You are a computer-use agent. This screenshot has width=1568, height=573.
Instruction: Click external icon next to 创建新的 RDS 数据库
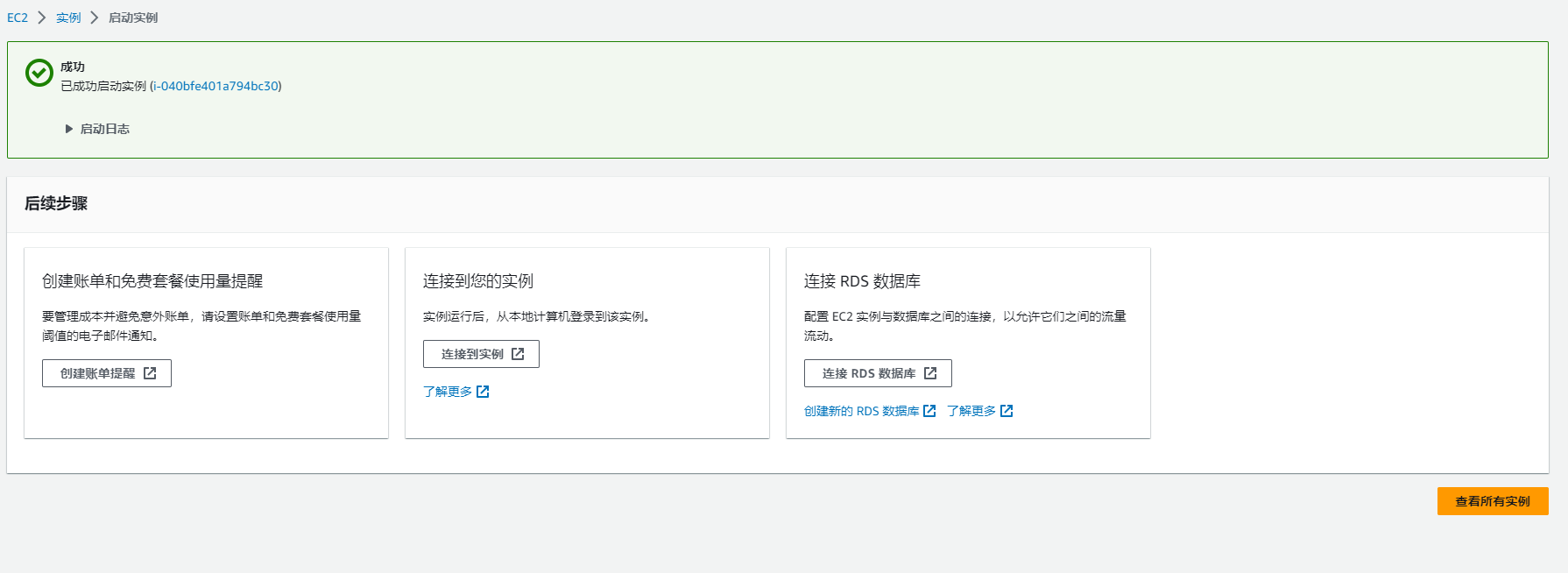point(929,411)
